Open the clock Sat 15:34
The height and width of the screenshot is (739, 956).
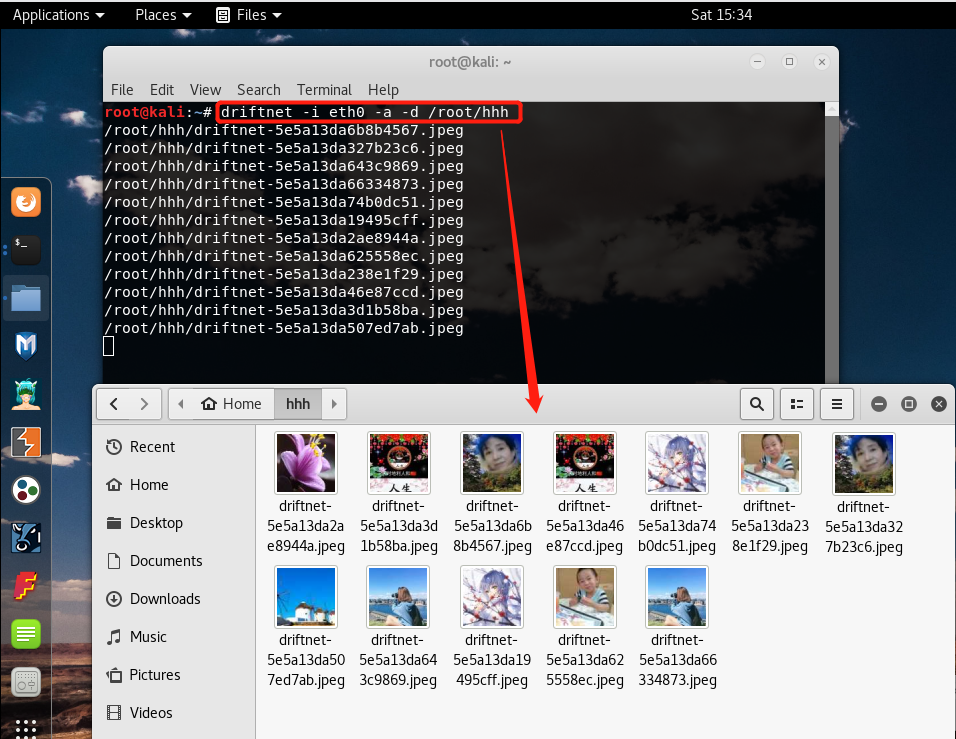click(721, 15)
